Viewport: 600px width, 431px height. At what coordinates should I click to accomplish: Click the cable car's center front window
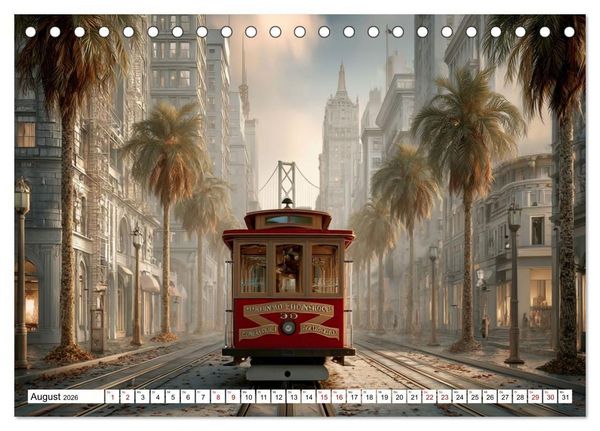[289, 269]
